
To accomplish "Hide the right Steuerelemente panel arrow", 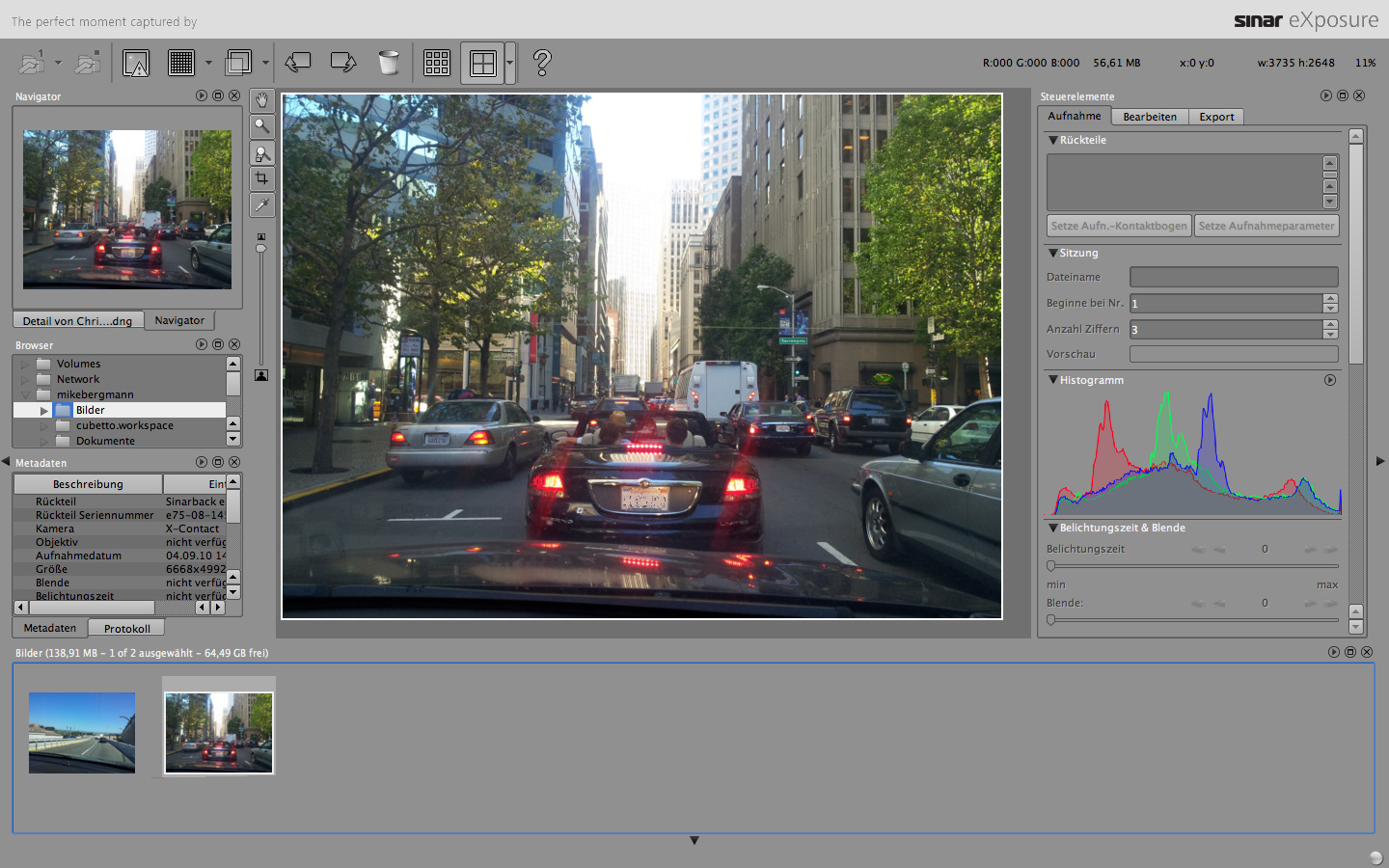I will coord(1380,462).
